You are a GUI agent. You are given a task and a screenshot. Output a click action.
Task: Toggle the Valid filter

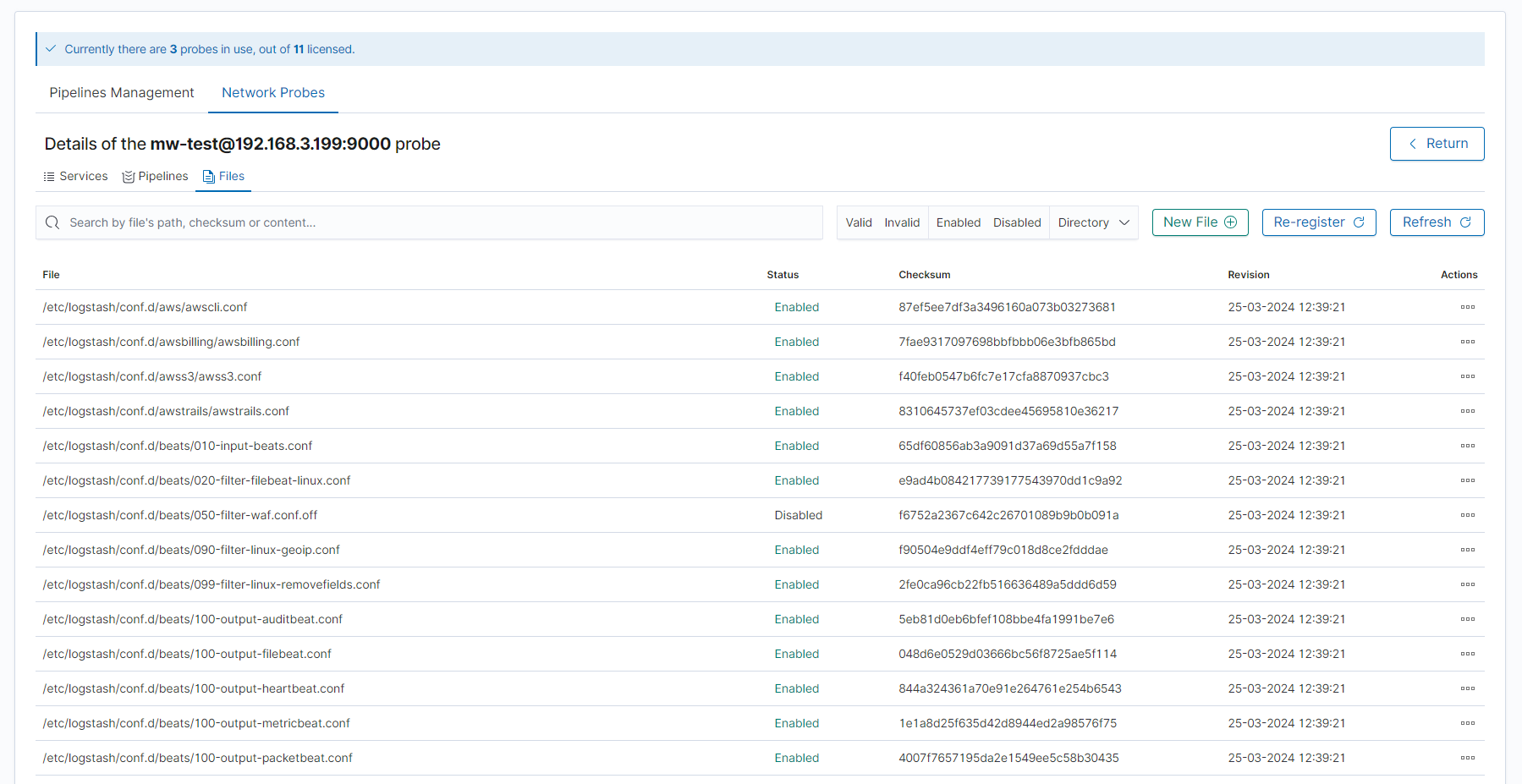pyautogui.click(x=858, y=222)
